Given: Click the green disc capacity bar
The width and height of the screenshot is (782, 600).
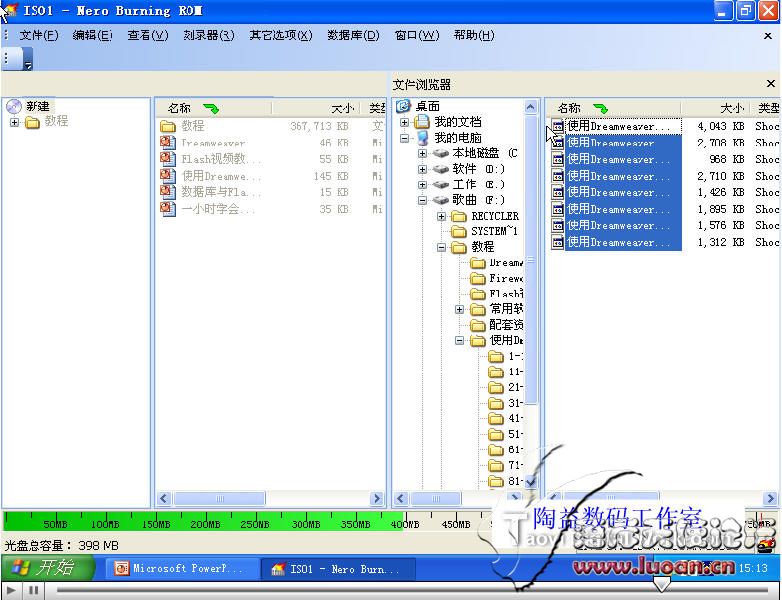Looking at the screenshot, I should (x=203, y=520).
